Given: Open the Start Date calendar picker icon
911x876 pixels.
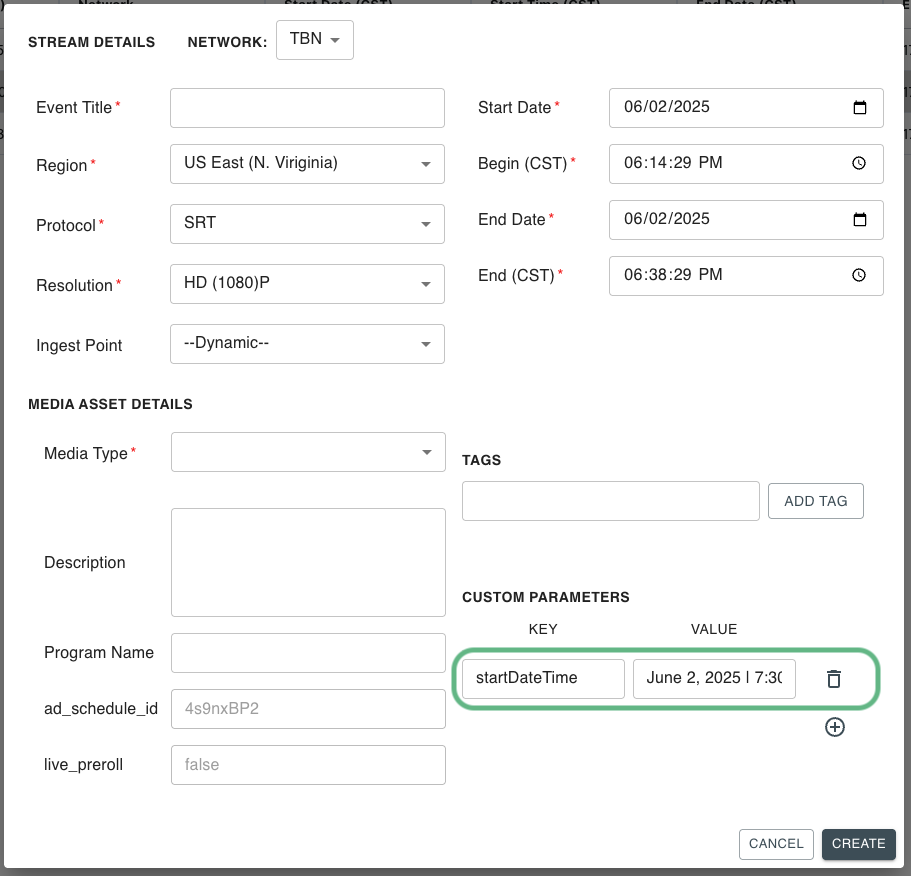Looking at the screenshot, I should tap(859, 108).
